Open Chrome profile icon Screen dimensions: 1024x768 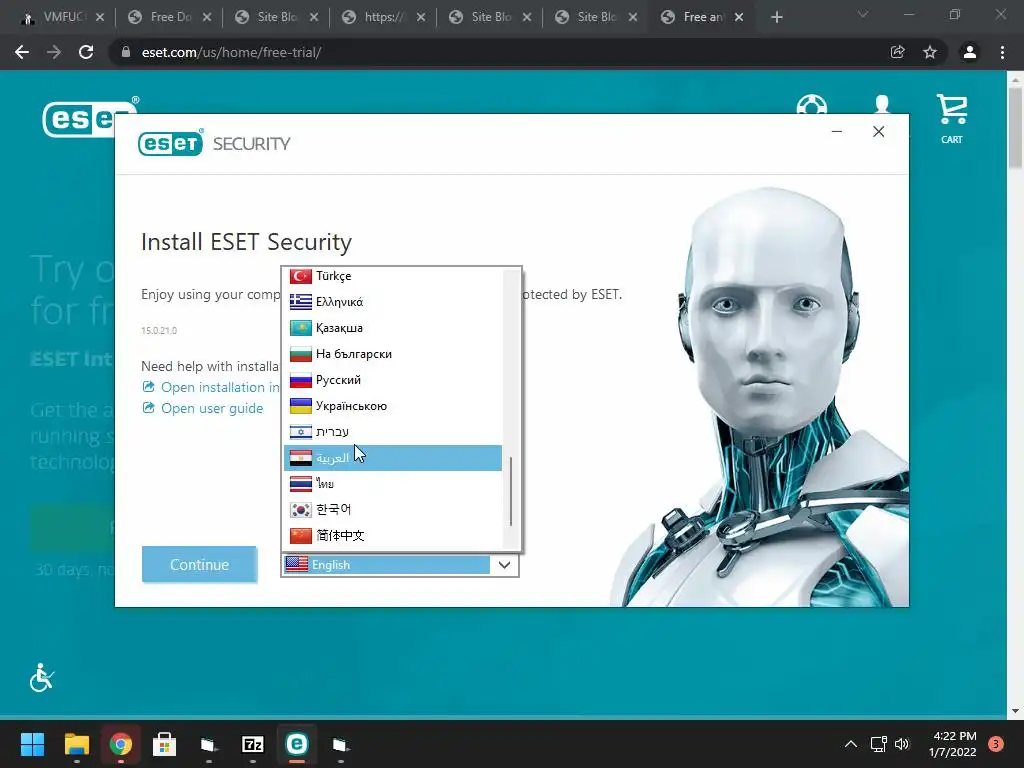(970, 52)
